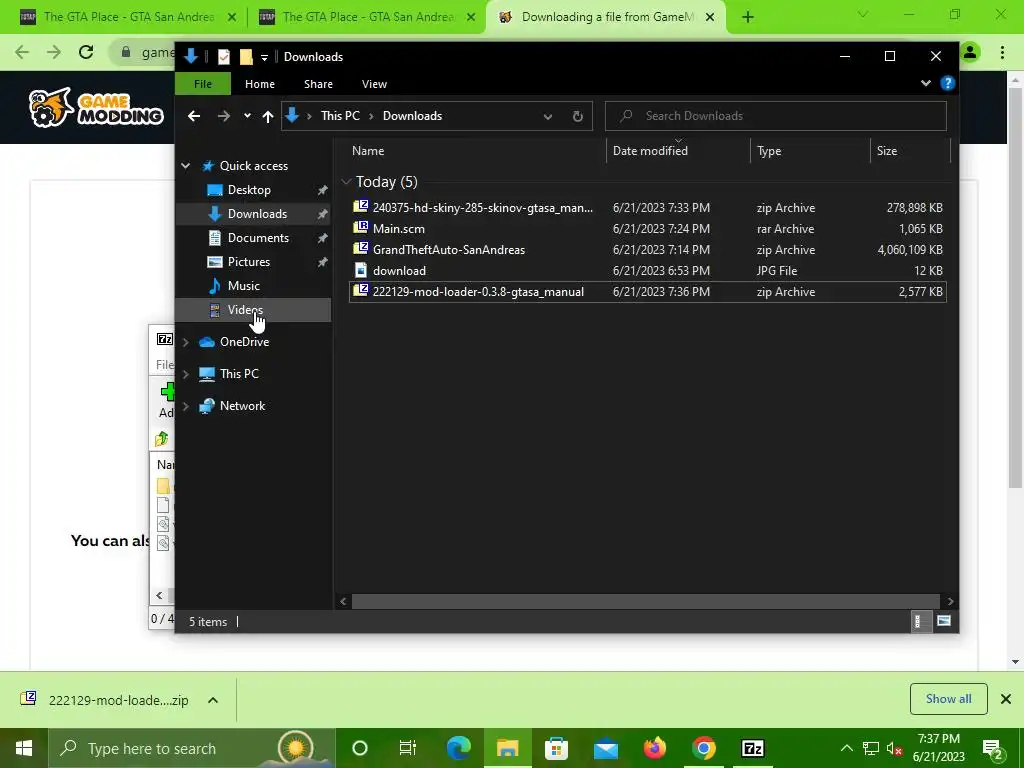Screen dimensions: 1024x768
Task: Go forward in File Explorer
Action: 224,116
